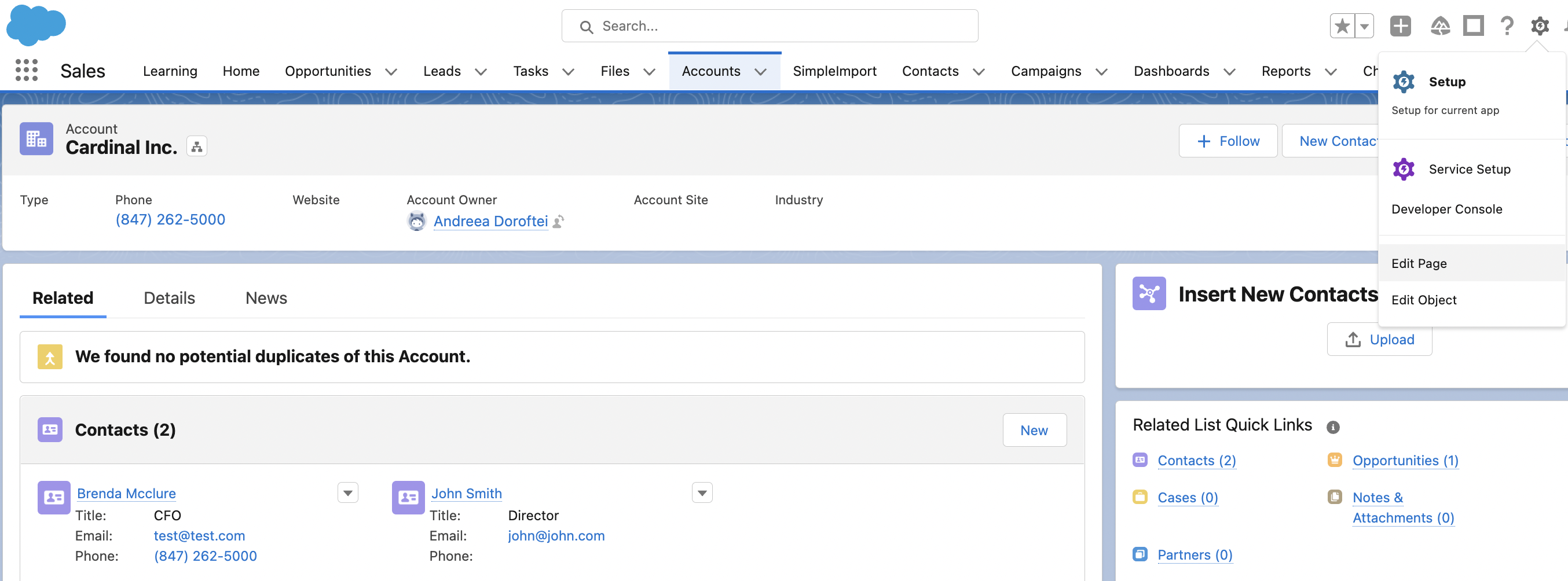Email john@john.com link

(x=556, y=536)
